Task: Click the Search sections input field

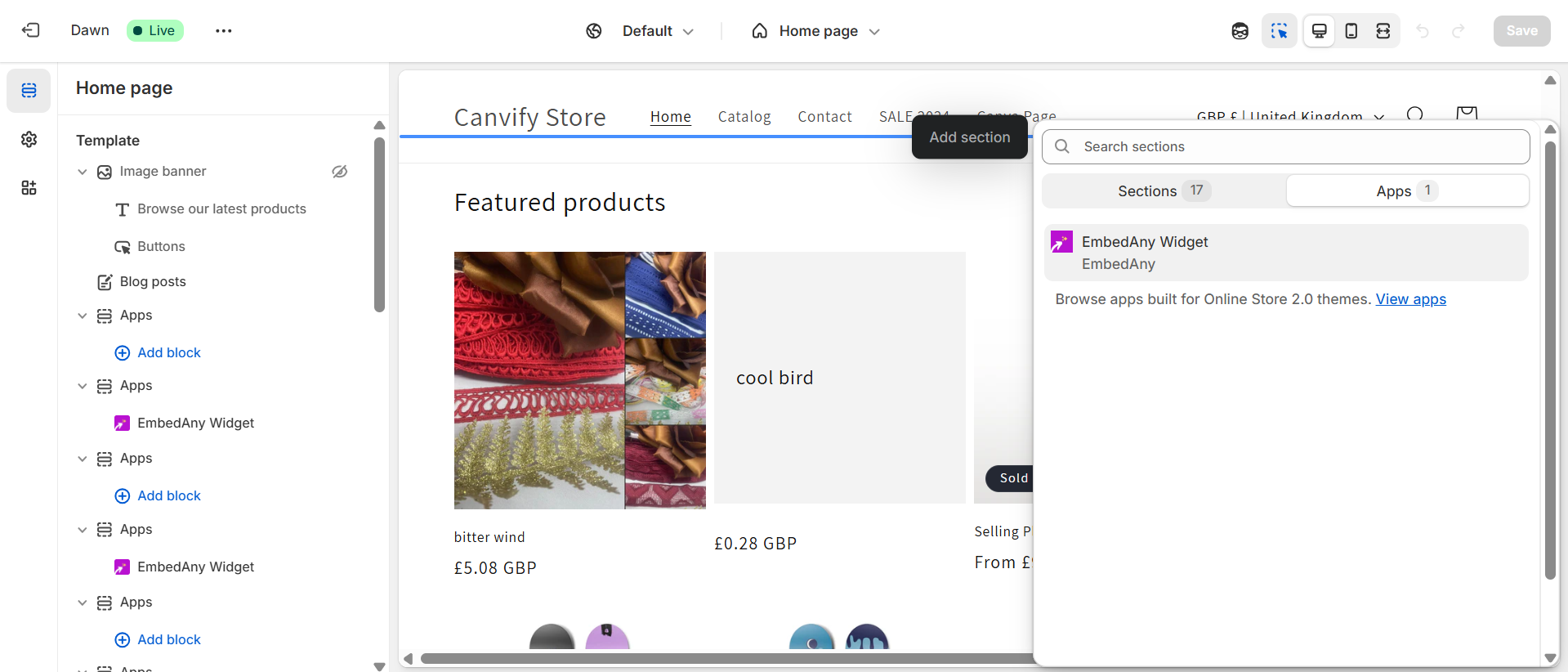Action: pyautogui.click(x=1286, y=146)
